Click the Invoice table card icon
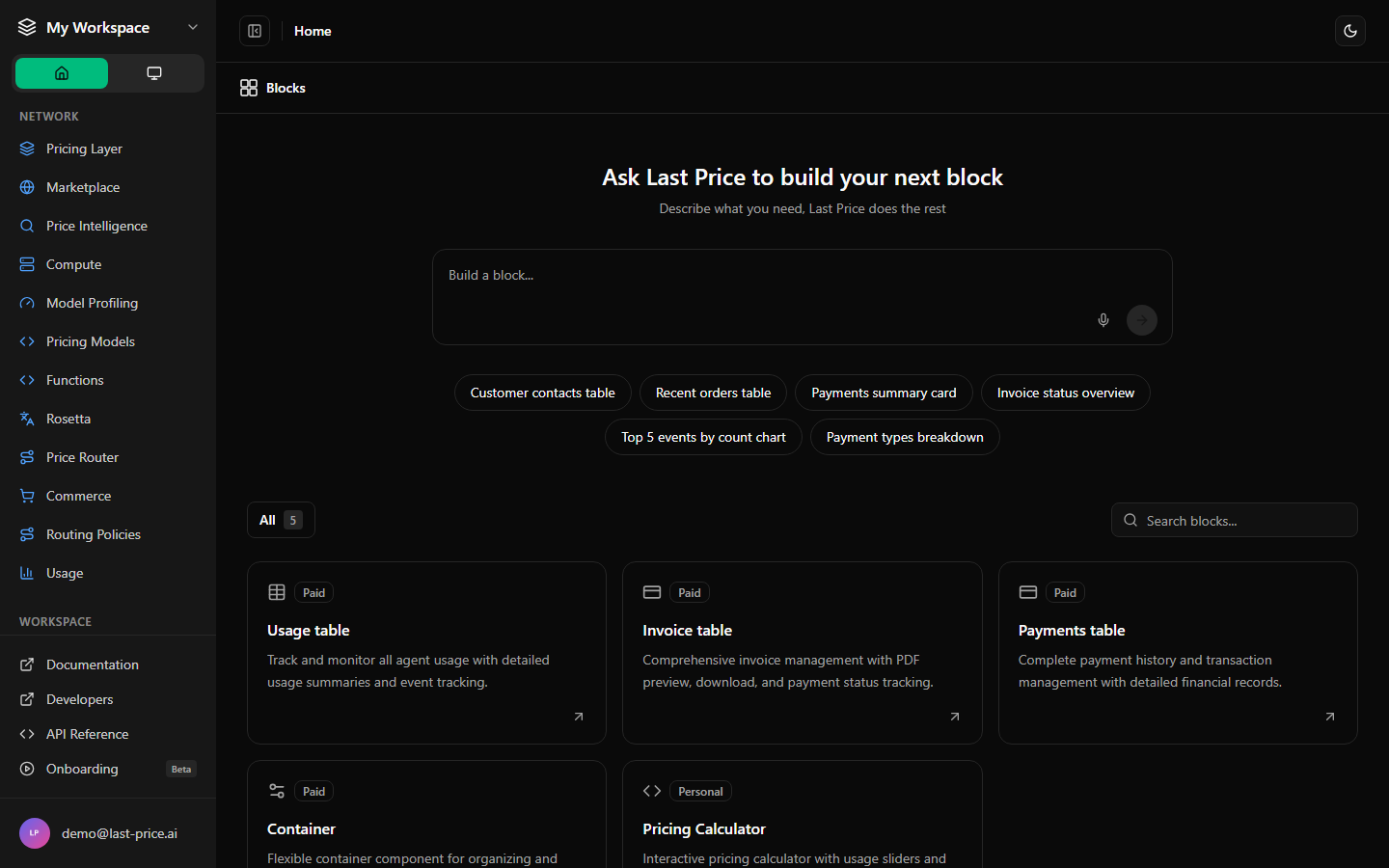Viewport: 1389px width, 868px height. pyautogui.click(x=652, y=592)
